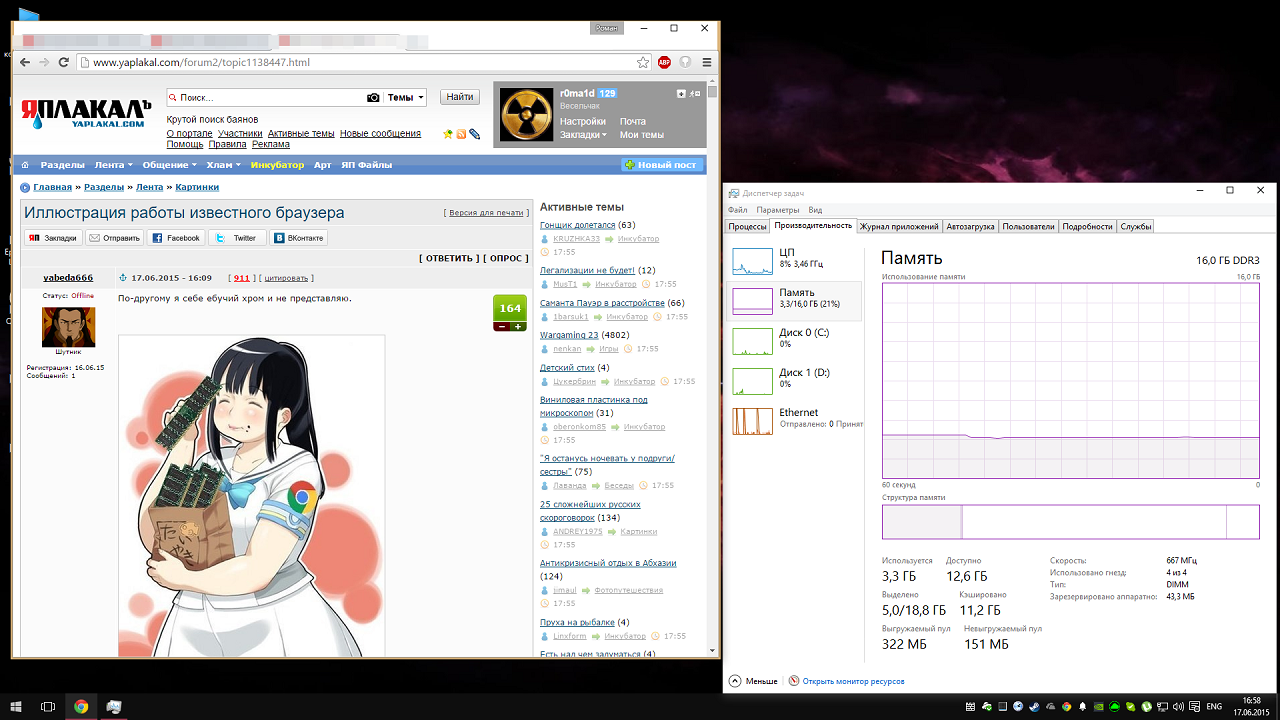Open the Темы search scope dropdown
The height and width of the screenshot is (720, 1280).
pos(406,98)
